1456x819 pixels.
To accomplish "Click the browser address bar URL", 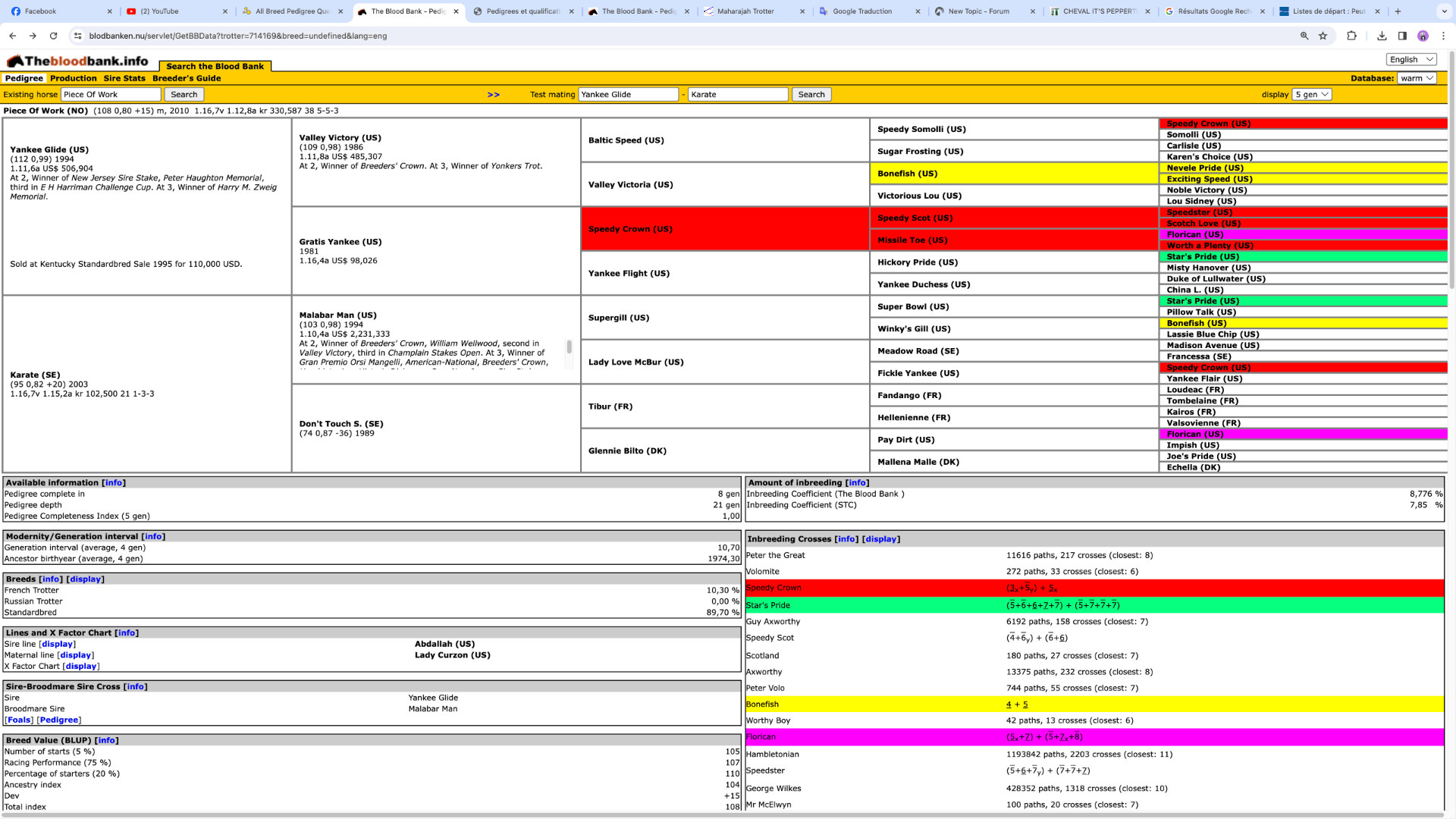I will pos(238,36).
